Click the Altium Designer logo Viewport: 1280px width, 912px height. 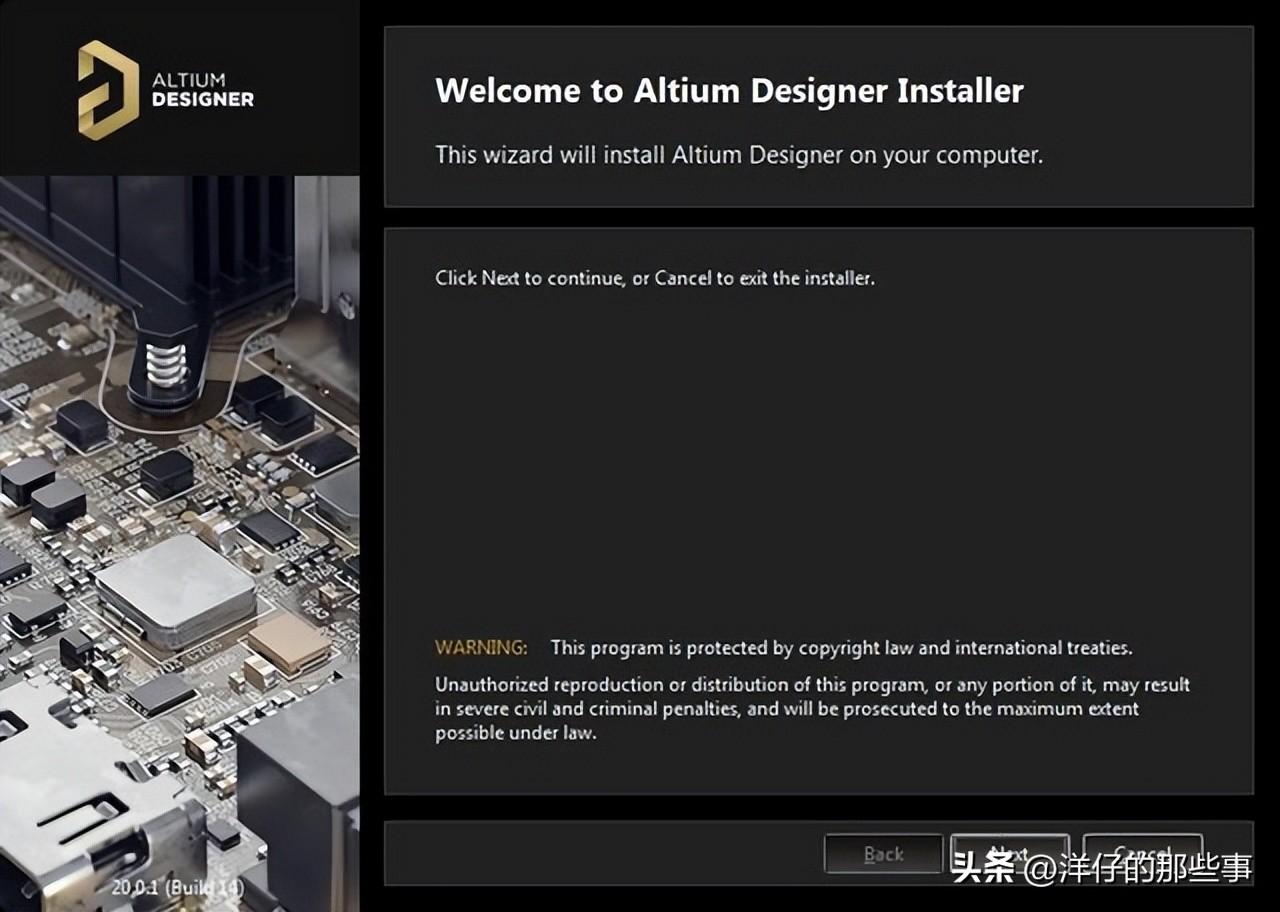pyautogui.click(x=166, y=90)
